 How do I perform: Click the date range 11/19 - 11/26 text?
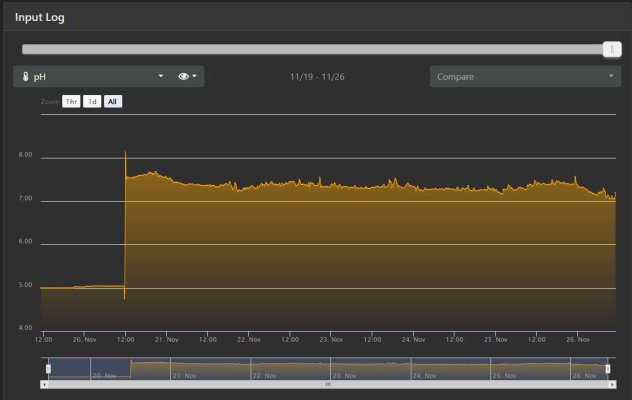[x=317, y=77]
